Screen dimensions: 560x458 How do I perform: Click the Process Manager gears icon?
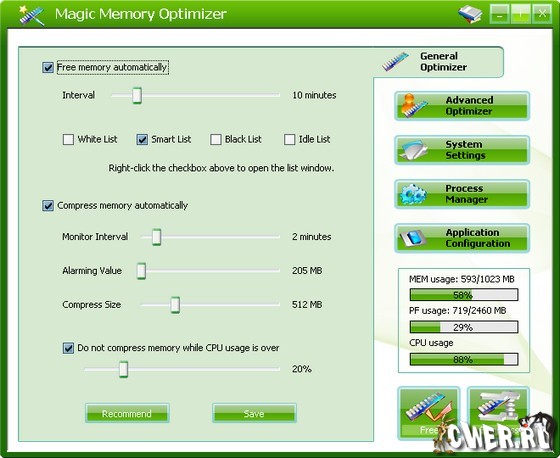point(413,194)
